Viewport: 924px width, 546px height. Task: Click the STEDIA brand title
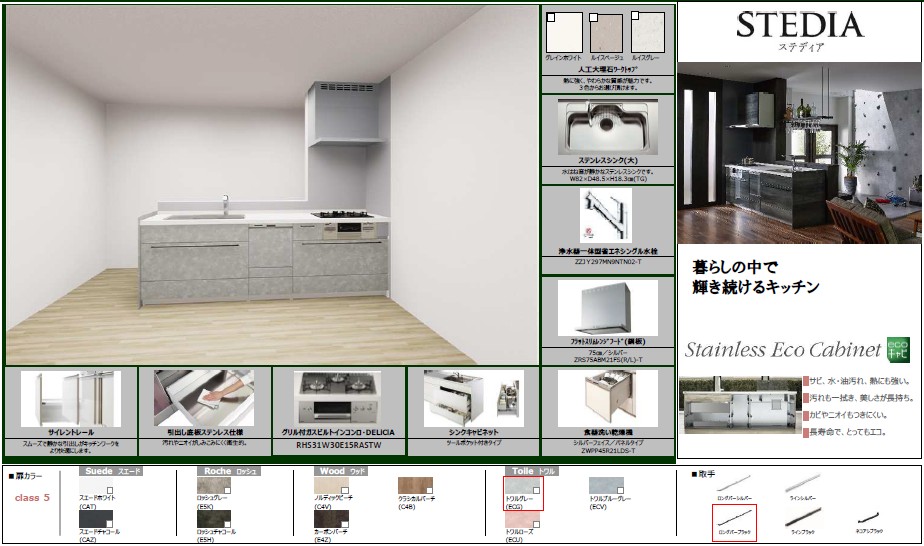pos(799,25)
